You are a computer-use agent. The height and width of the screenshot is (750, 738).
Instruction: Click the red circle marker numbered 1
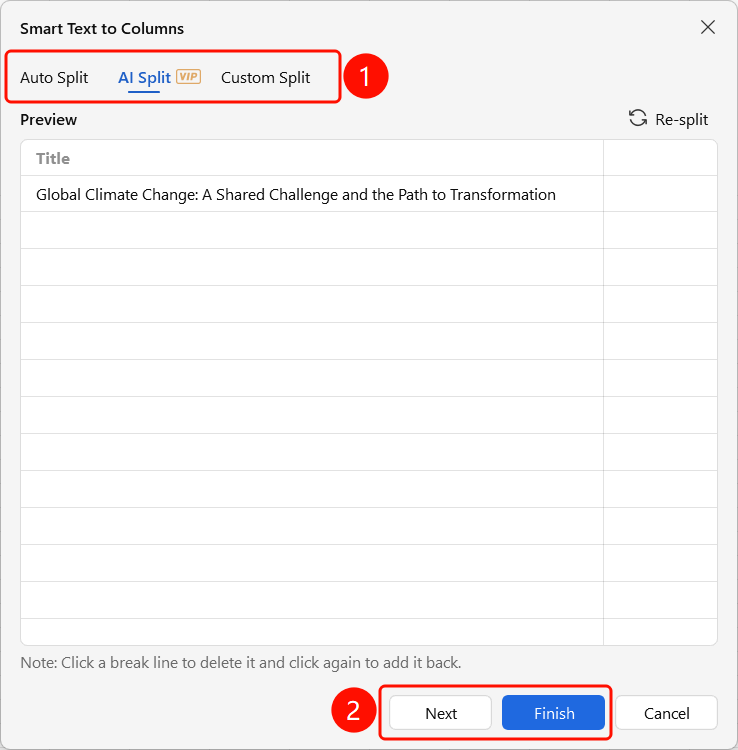(x=366, y=76)
